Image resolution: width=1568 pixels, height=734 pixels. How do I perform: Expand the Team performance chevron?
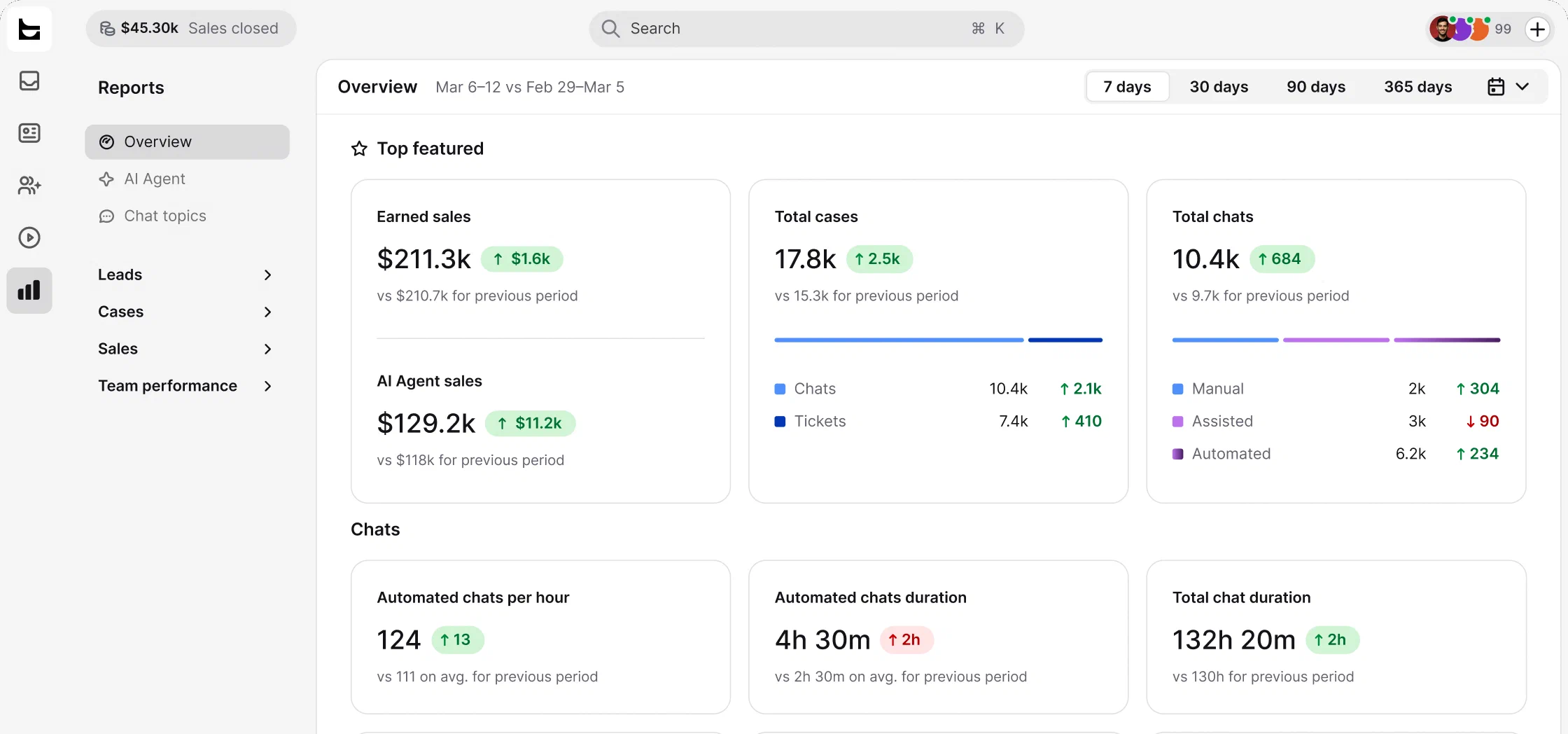click(267, 386)
